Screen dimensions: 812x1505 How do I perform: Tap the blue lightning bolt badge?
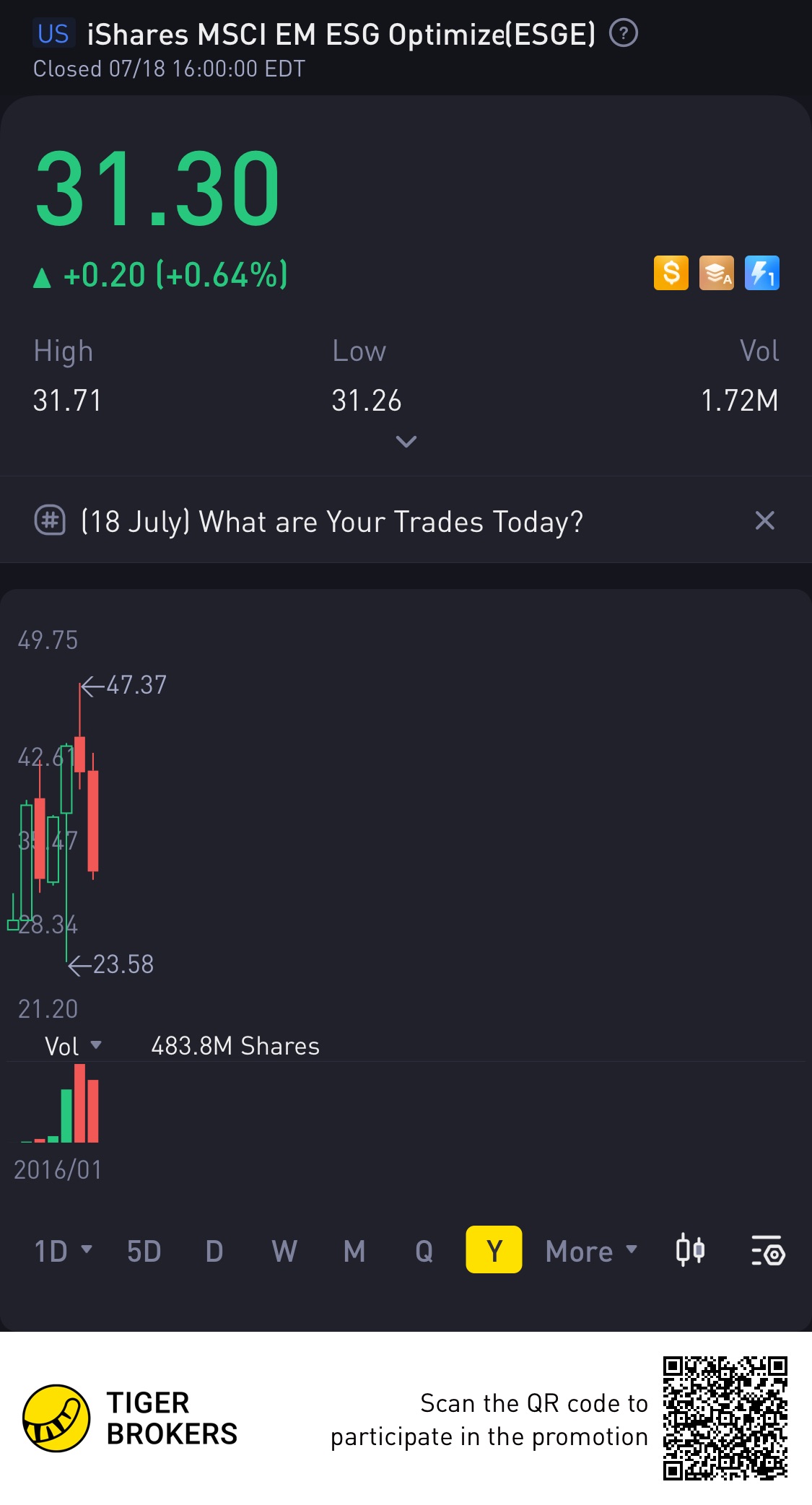pyautogui.click(x=761, y=274)
